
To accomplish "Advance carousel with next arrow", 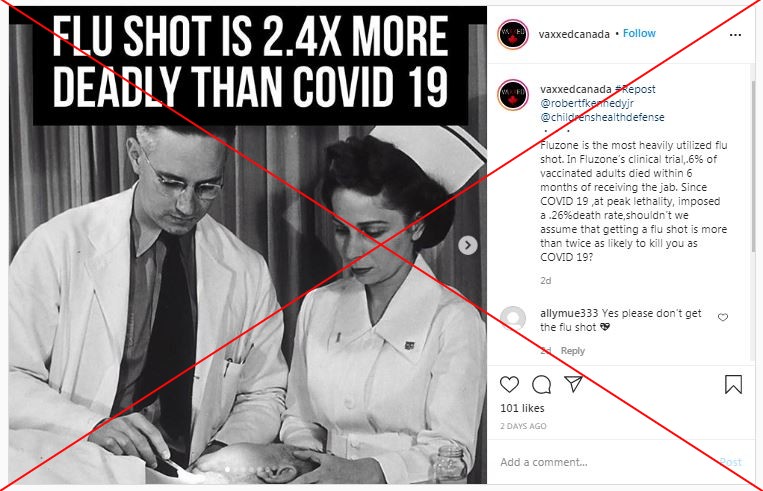I will (x=468, y=245).
